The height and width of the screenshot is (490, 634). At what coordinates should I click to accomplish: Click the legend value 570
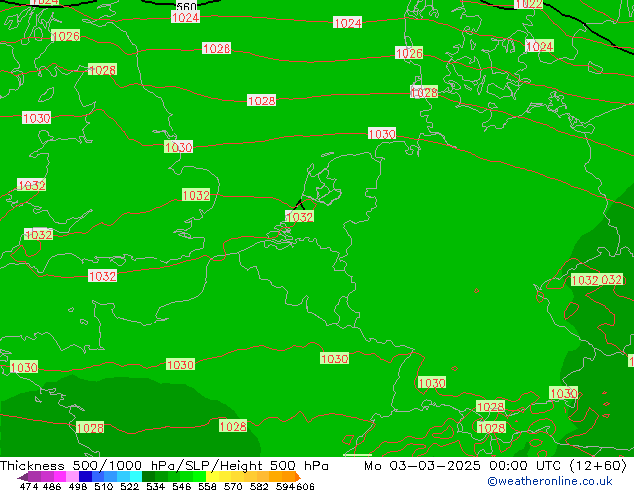(x=233, y=486)
